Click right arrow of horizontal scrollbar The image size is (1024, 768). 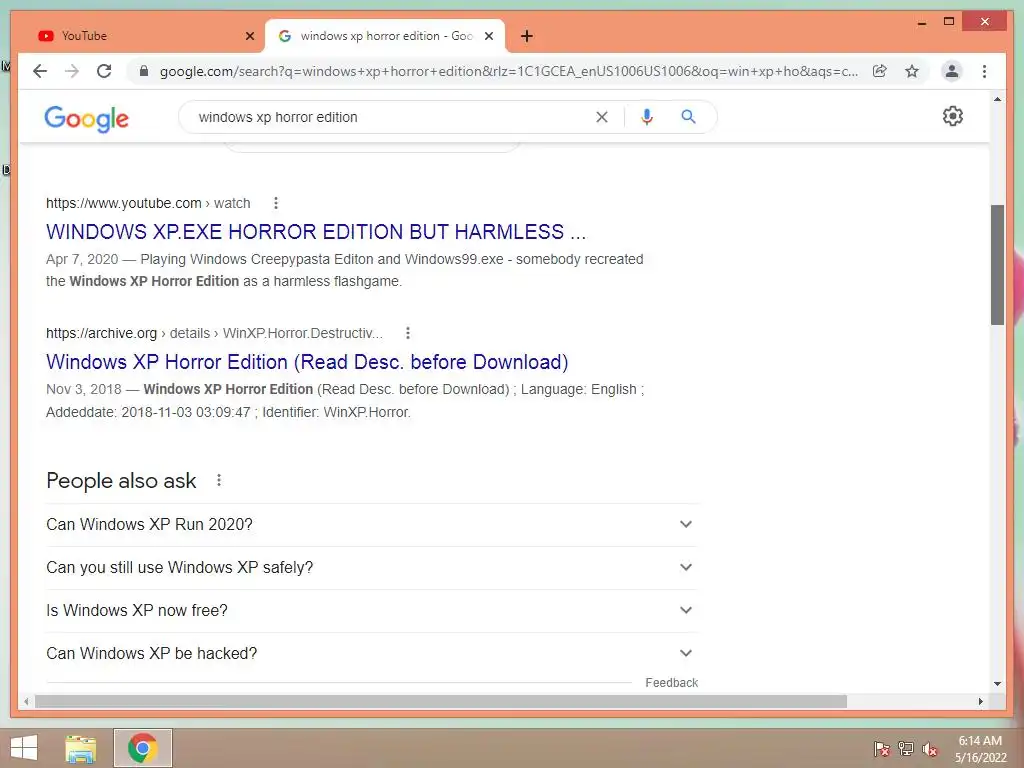coord(980,701)
